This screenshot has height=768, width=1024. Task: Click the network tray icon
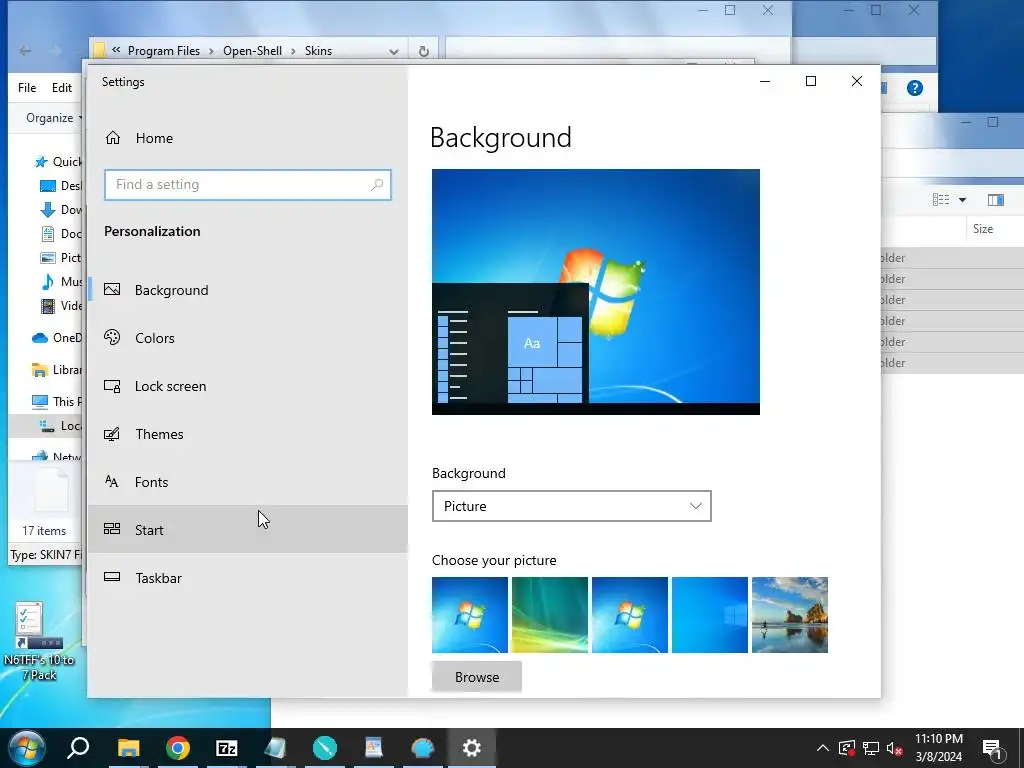pos(871,748)
